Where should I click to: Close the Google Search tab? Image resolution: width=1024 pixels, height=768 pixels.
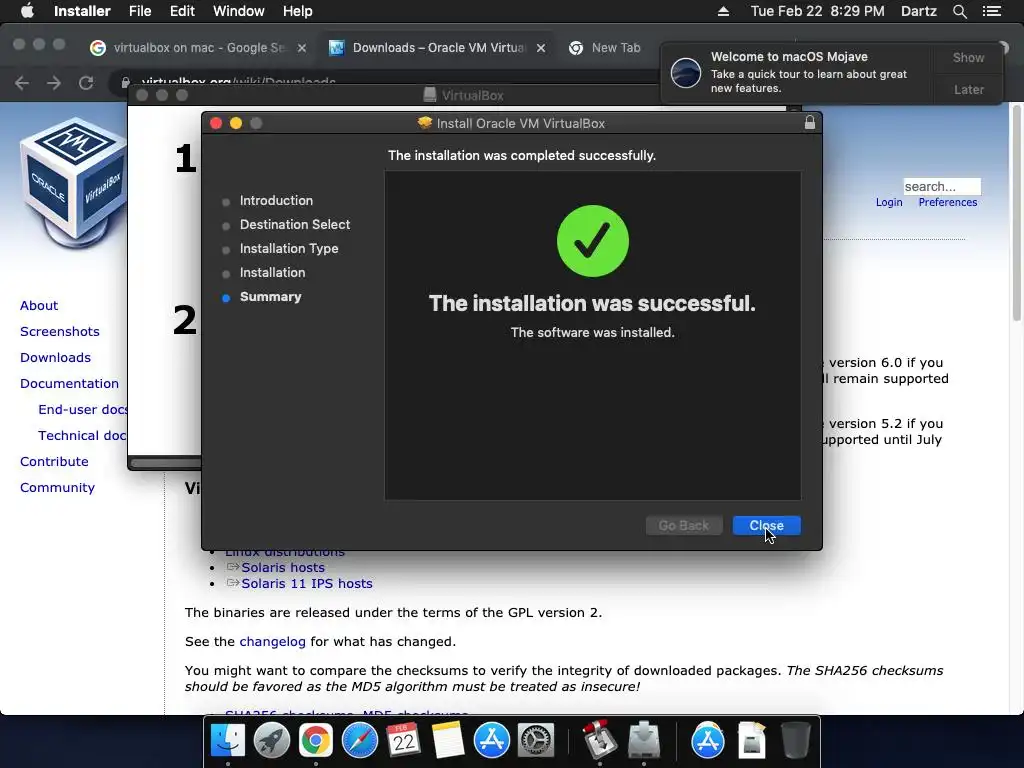pyautogui.click(x=302, y=48)
